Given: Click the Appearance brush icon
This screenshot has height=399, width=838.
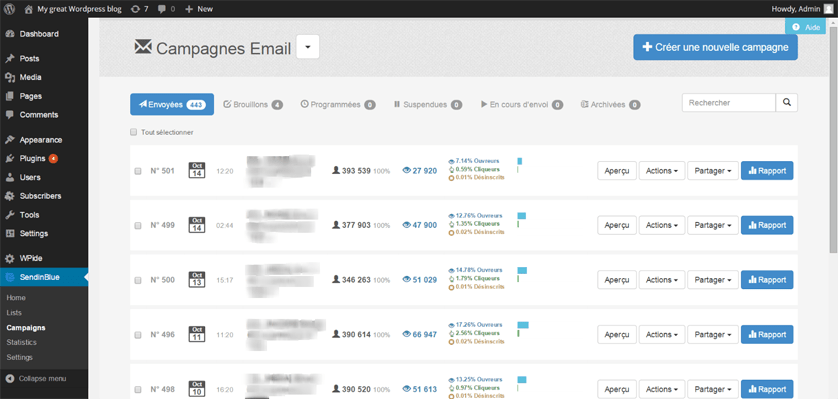Looking at the screenshot, I should click(x=10, y=140).
